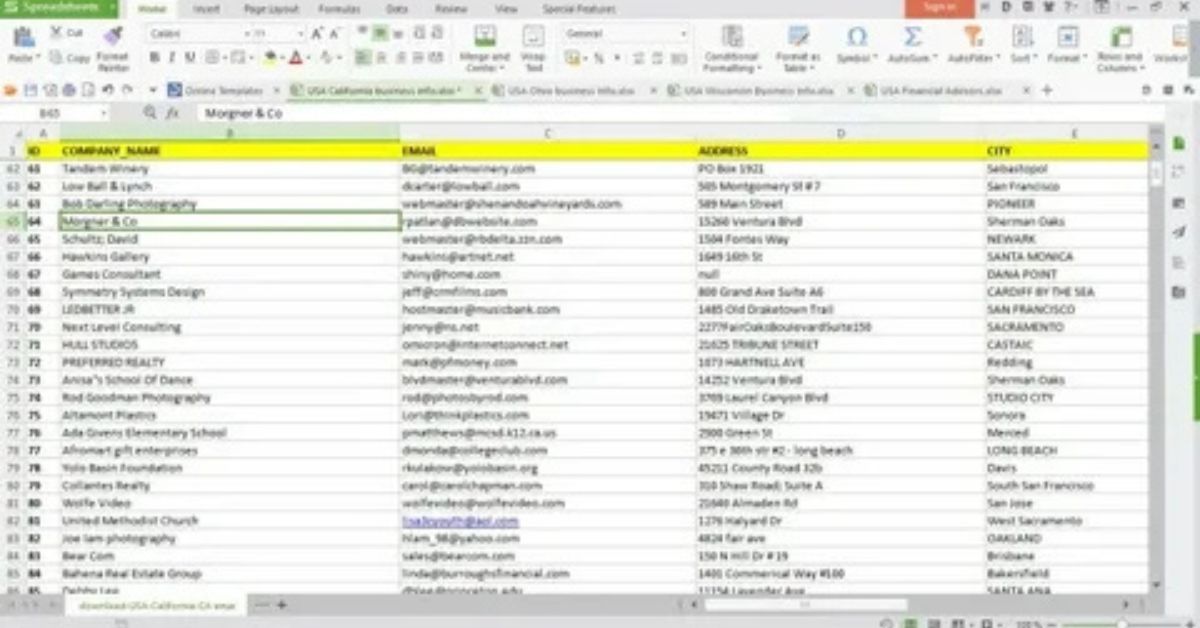
Task: Click the font color red A swatch
Action: tap(296, 58)
